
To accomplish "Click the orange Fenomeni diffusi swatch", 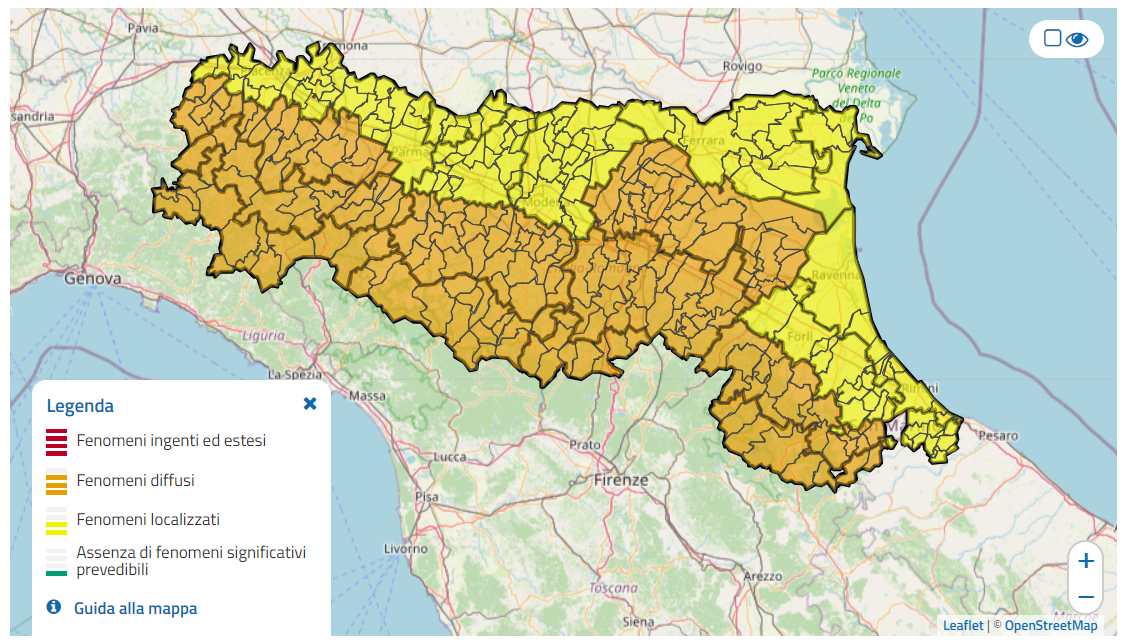I will pos(56,482).
